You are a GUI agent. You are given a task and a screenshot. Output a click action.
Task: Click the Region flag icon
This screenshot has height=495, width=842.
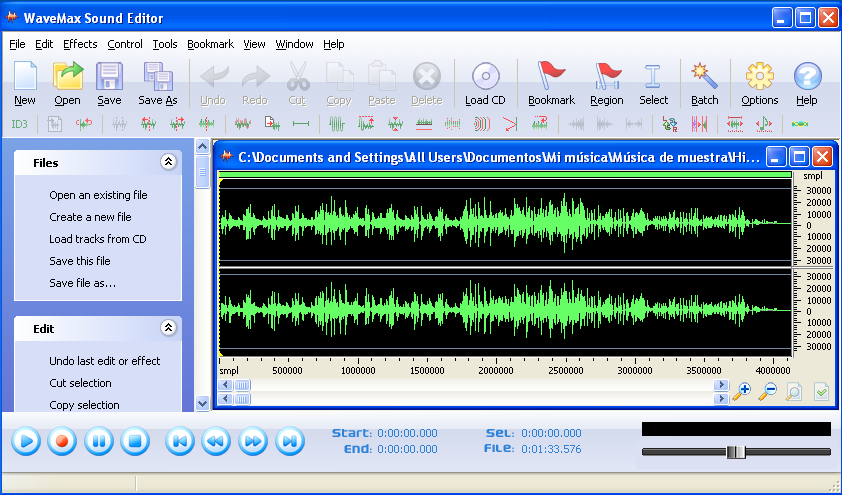(x=607, y=76)
